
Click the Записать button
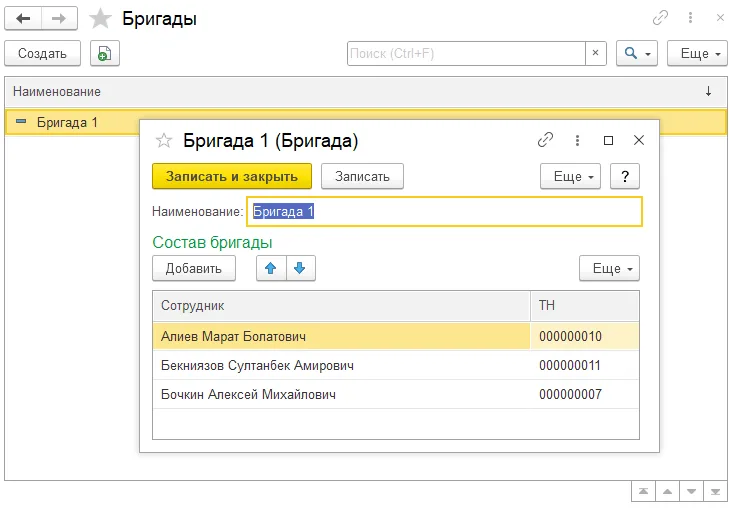pyautogui.click(x=362, y=176)
